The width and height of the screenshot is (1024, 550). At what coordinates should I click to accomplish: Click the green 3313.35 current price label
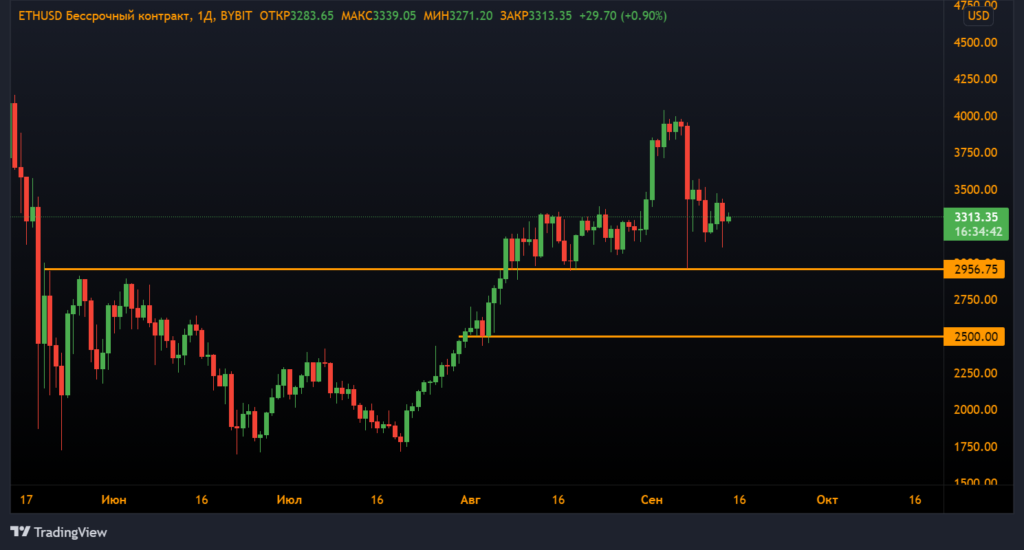(x=977, y=216)
